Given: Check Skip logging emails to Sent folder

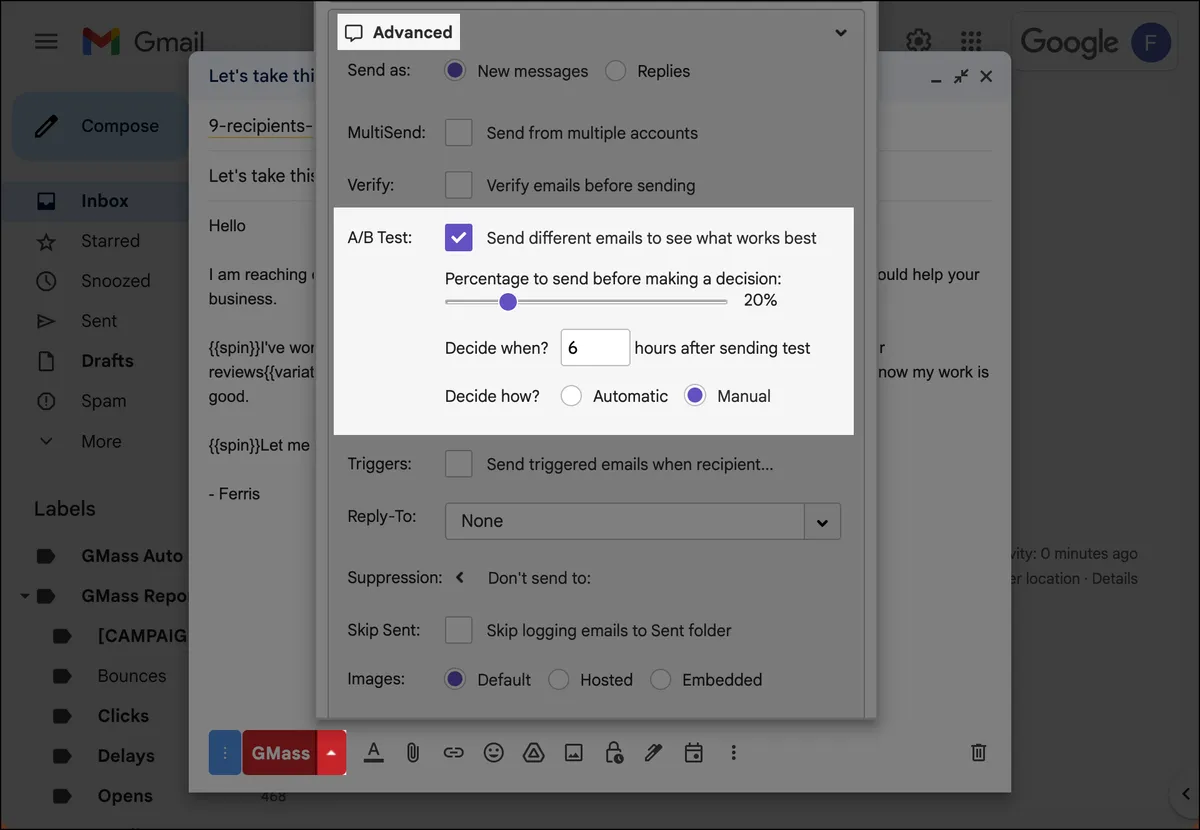Looking at the screenshot, I should pos(458,630).
